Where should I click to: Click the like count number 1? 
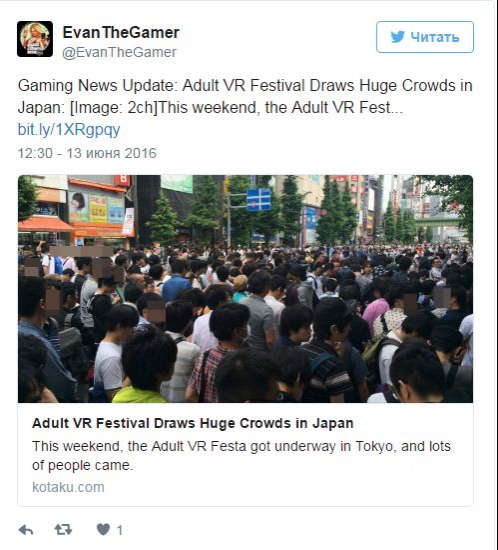tap(119, 530)
